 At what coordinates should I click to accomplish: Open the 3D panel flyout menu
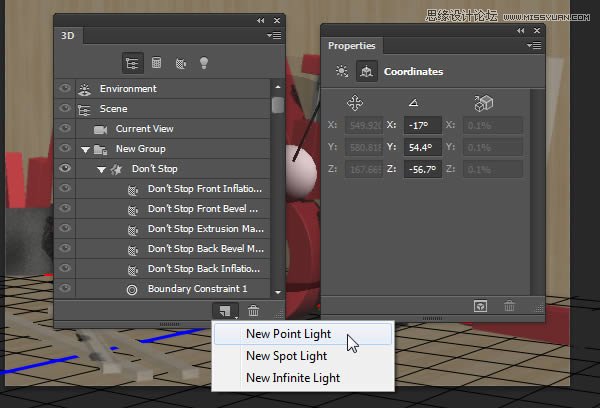point(274,36)
